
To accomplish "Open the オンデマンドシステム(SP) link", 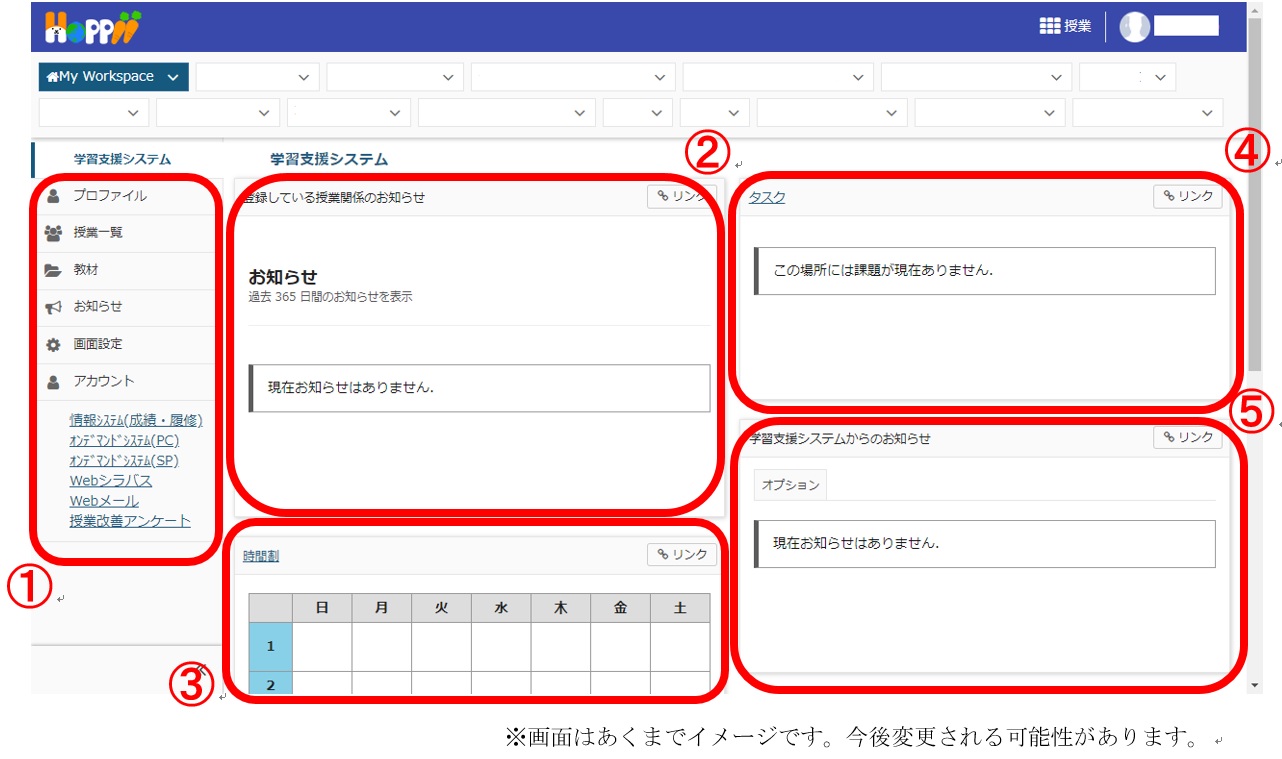I will 124,460.
